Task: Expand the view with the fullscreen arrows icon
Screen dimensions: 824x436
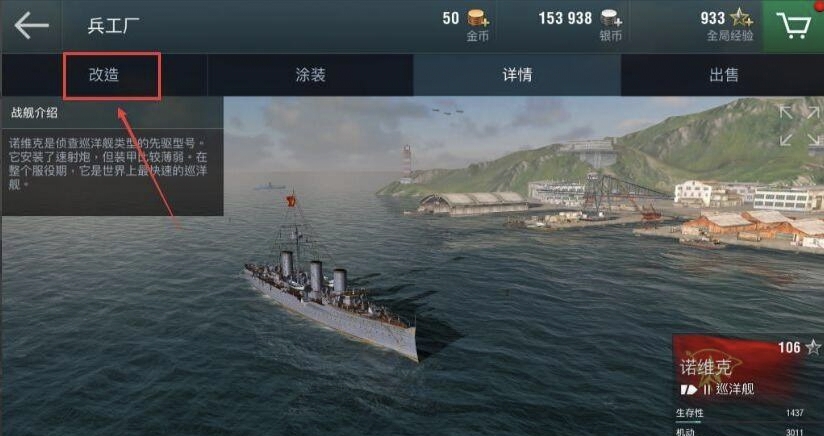Action: pos(799,126)
